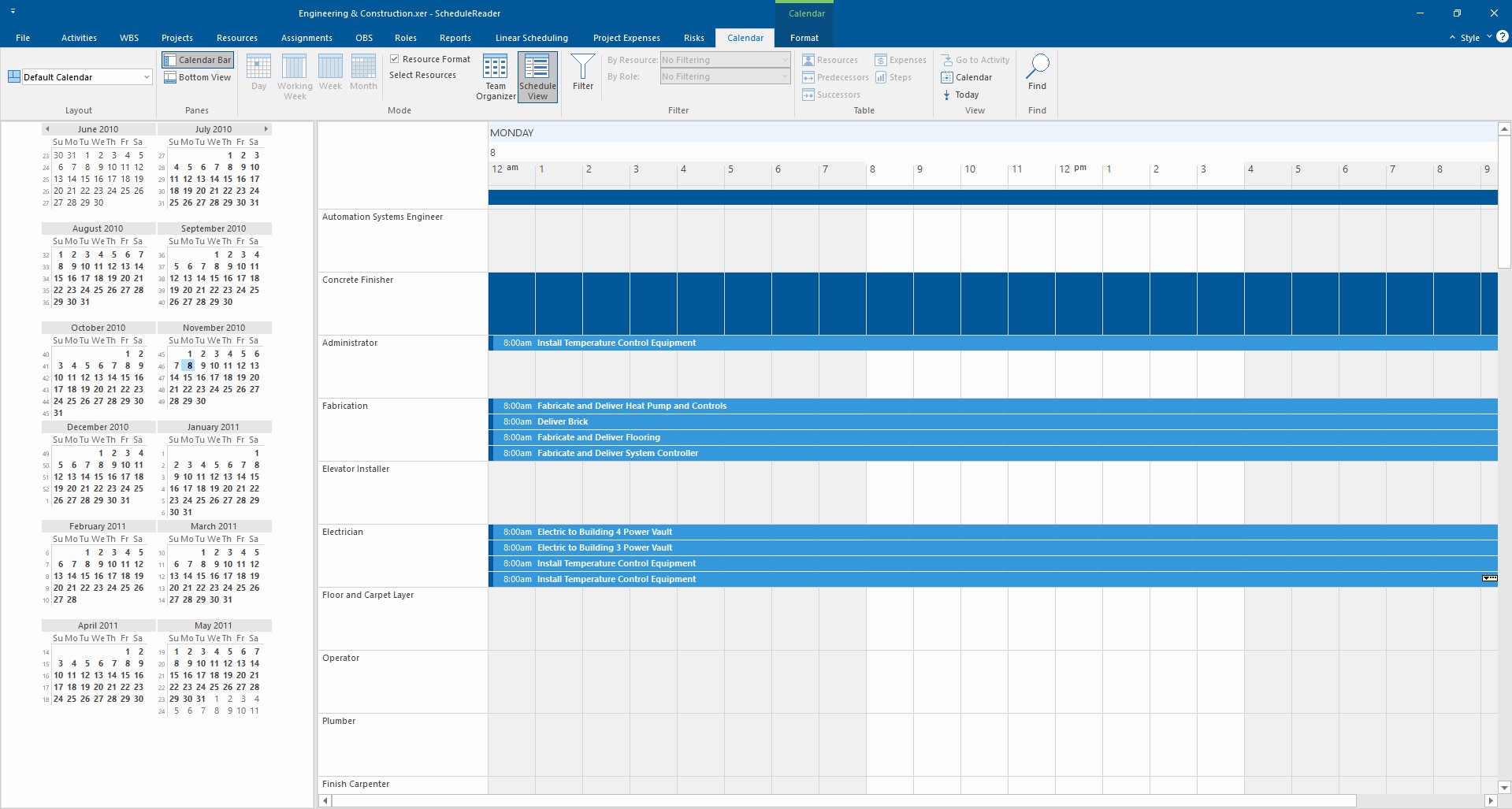
Task: Click the horizontal scrollbar left arrow
Action: point(325,800)
